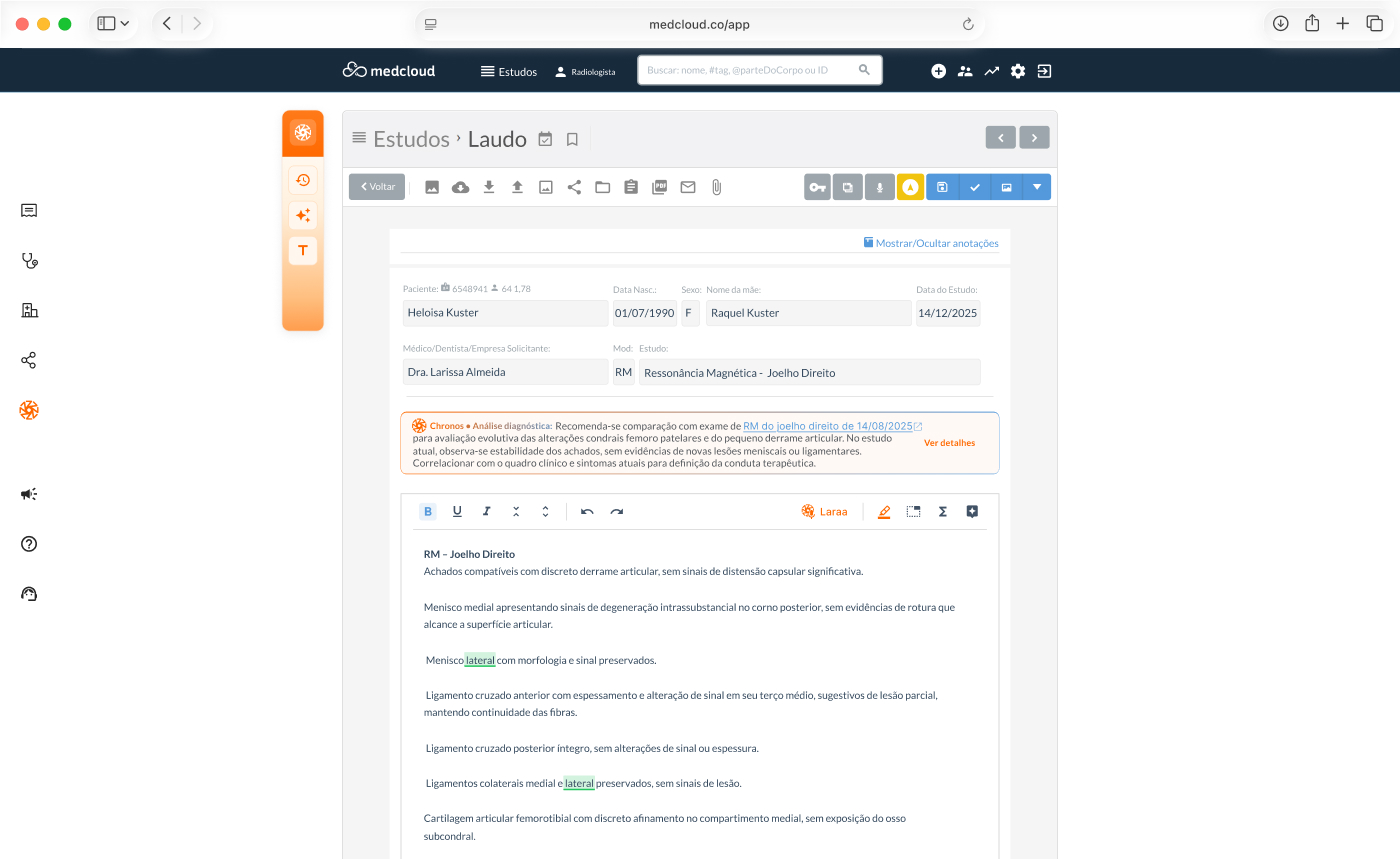Redo the last edit
The width and height of the screenshot is (1400, 859).
(x=617, y=511)
